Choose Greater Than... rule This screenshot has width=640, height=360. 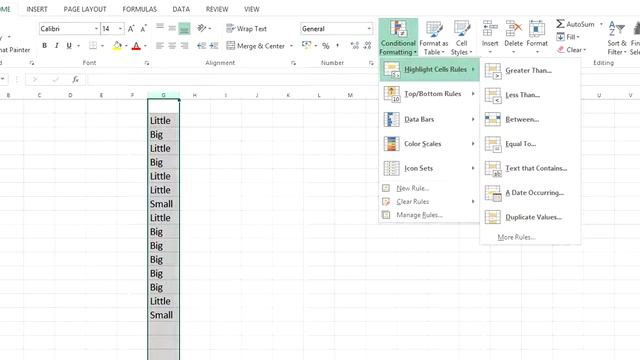(530, 70)
